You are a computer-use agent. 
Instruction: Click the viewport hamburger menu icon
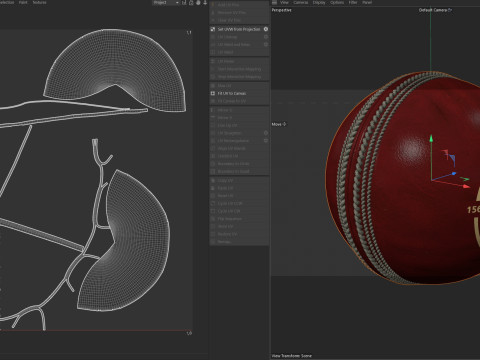click(x=274, y=2)
